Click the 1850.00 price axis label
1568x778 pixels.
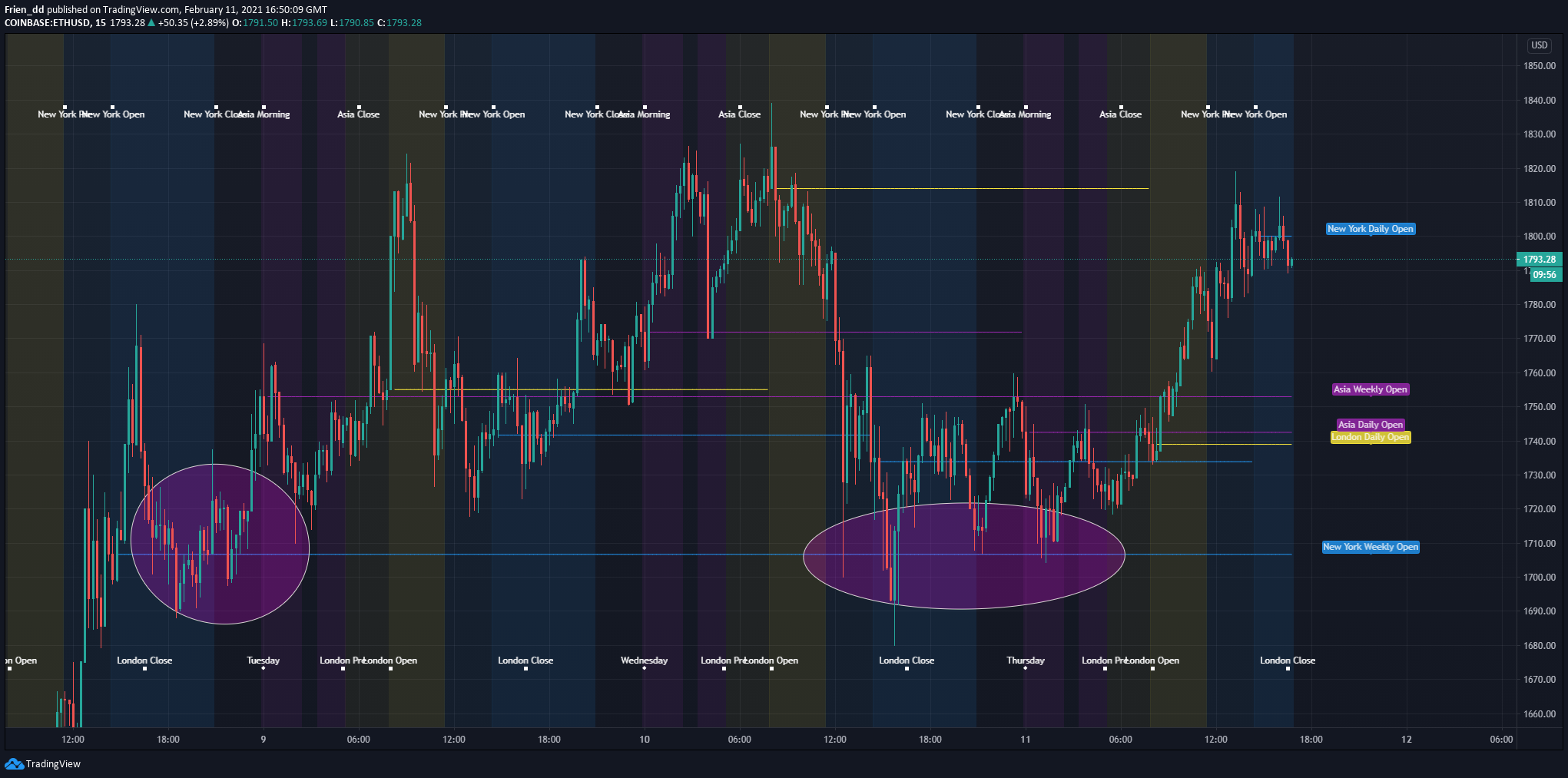pyautogui.click(x=1540, y=66)
